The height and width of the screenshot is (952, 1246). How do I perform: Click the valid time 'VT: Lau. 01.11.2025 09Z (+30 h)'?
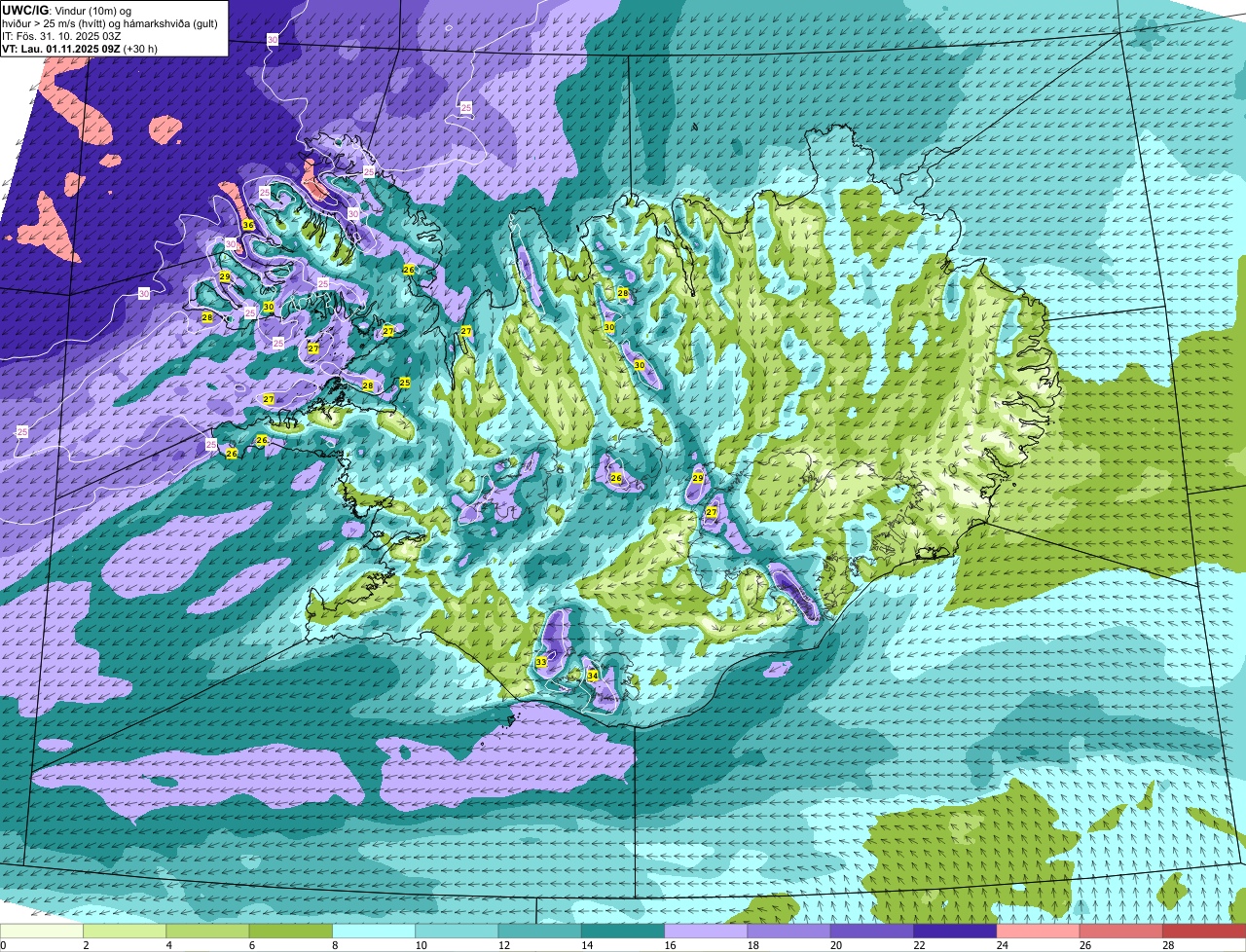point(80,48)
